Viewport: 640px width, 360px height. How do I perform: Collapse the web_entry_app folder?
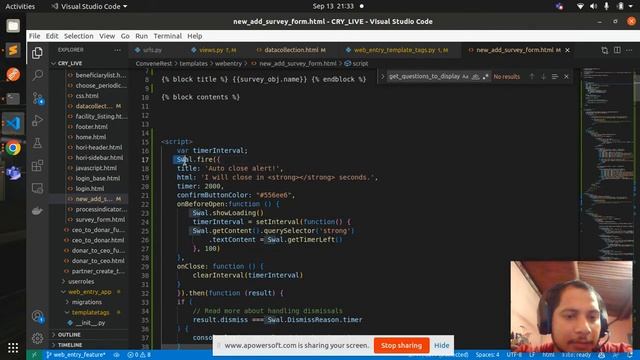coord(89,292)
